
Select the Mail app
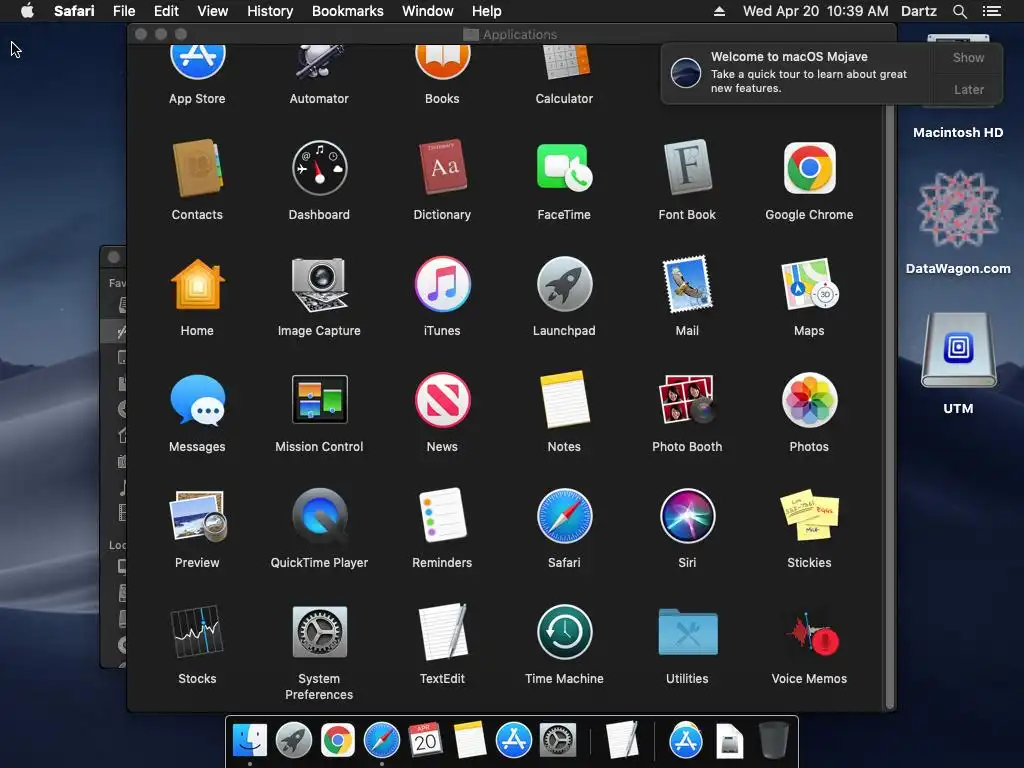(687, 284)
